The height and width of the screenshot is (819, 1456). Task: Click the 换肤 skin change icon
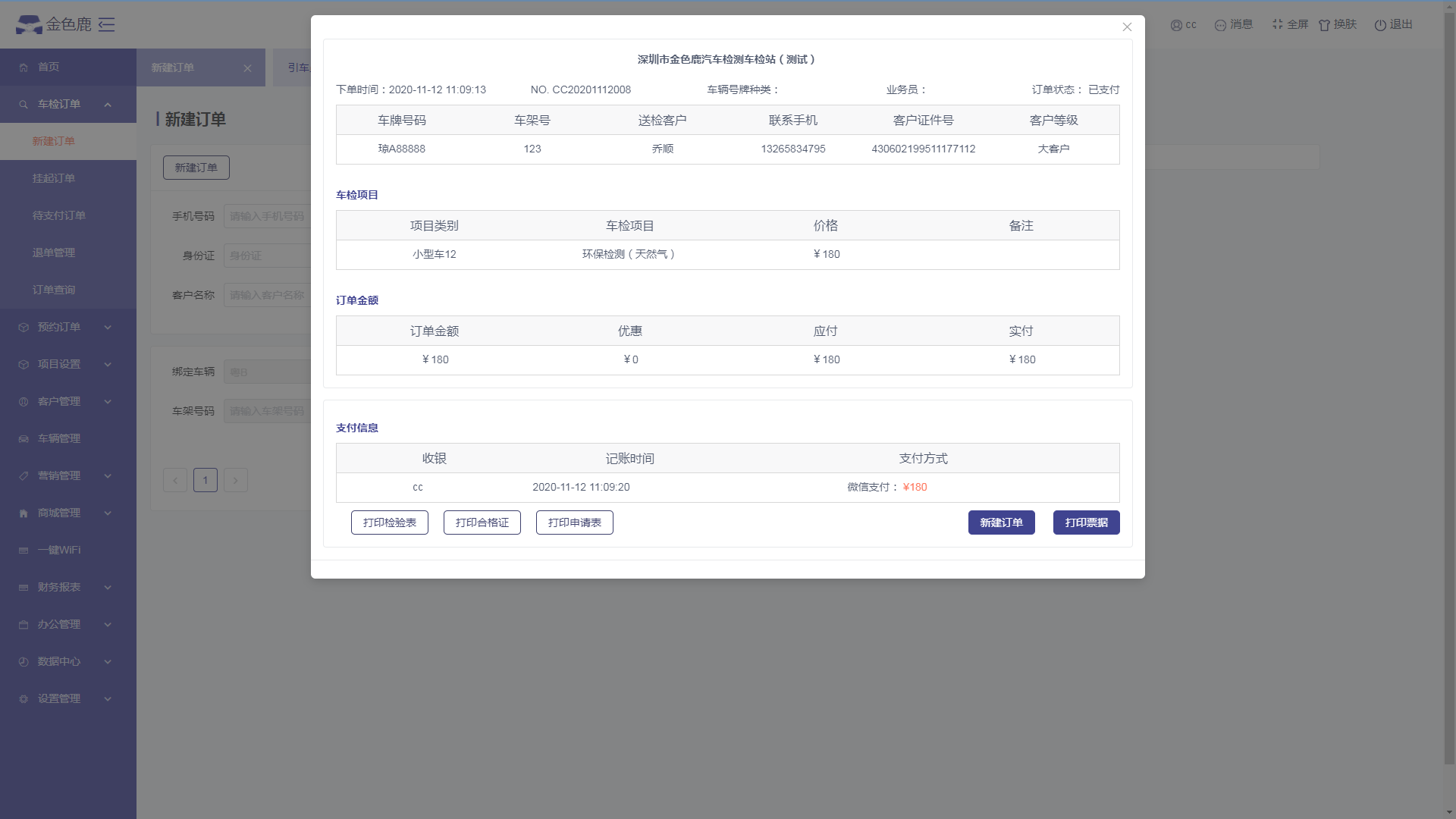click(x=1325, y=25)
